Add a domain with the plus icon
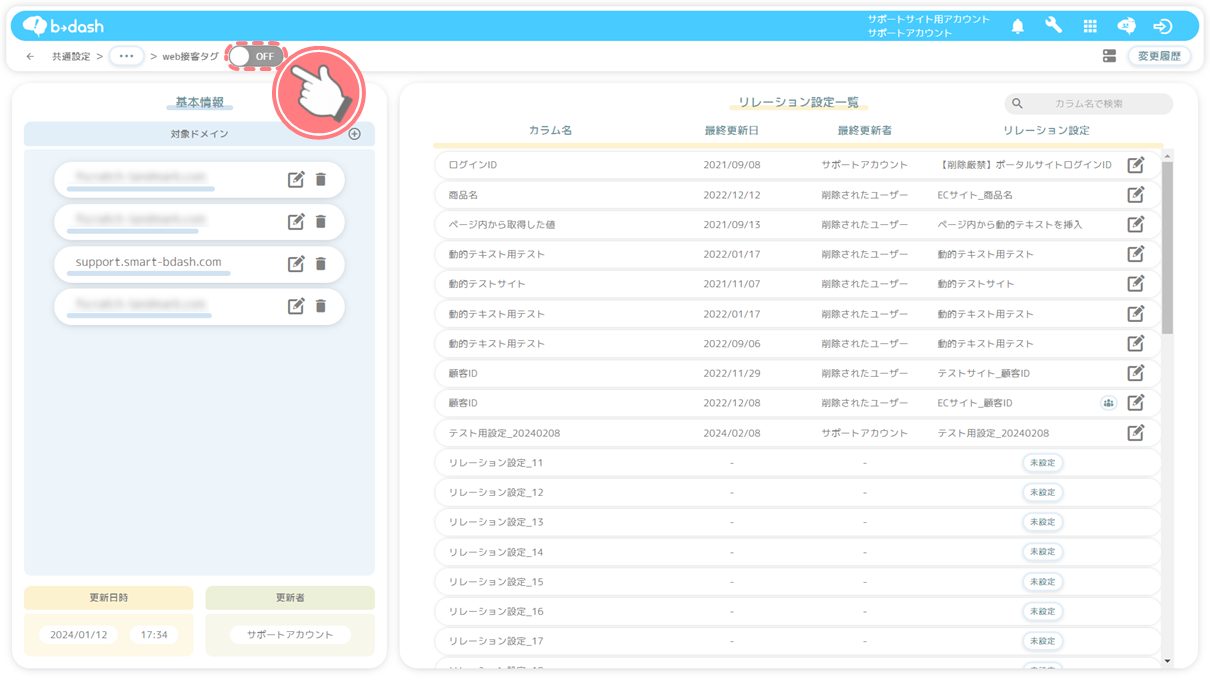 coord(354,134)
